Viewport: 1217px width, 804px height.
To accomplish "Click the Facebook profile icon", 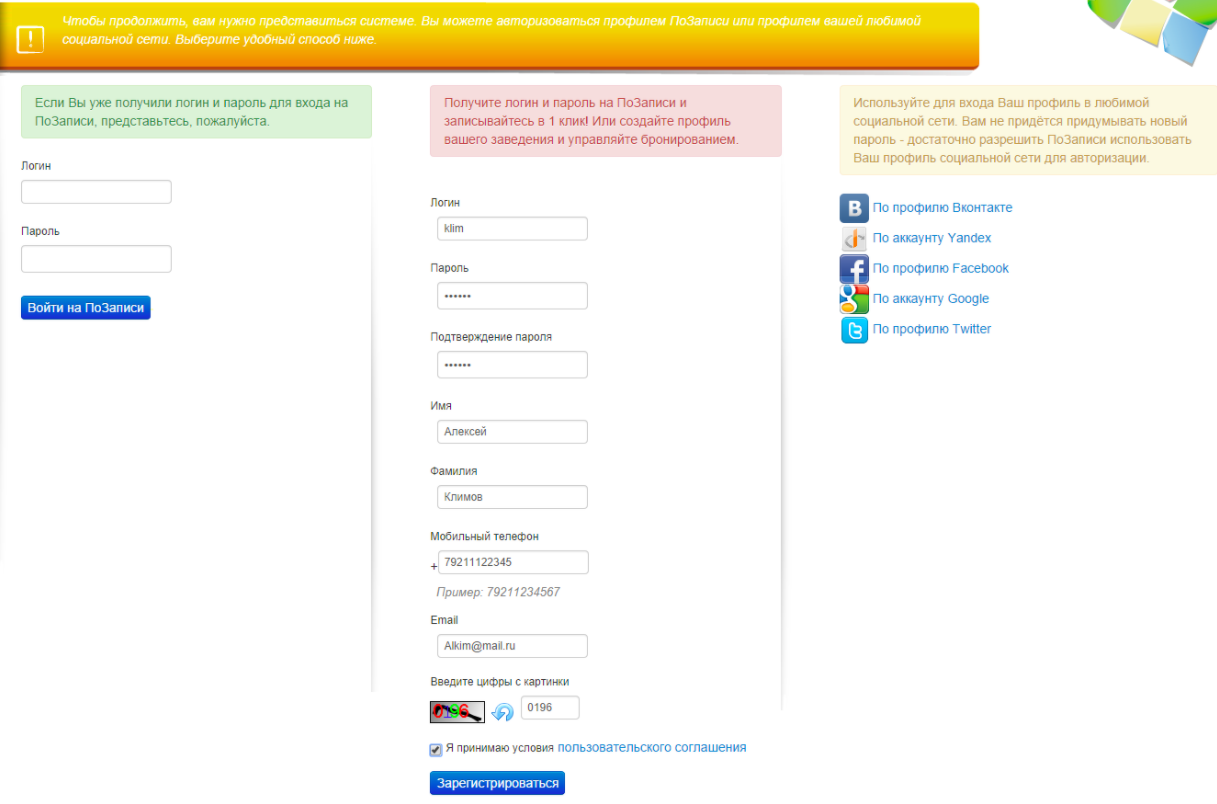I will pyautogui.click(x=854, y=268).
